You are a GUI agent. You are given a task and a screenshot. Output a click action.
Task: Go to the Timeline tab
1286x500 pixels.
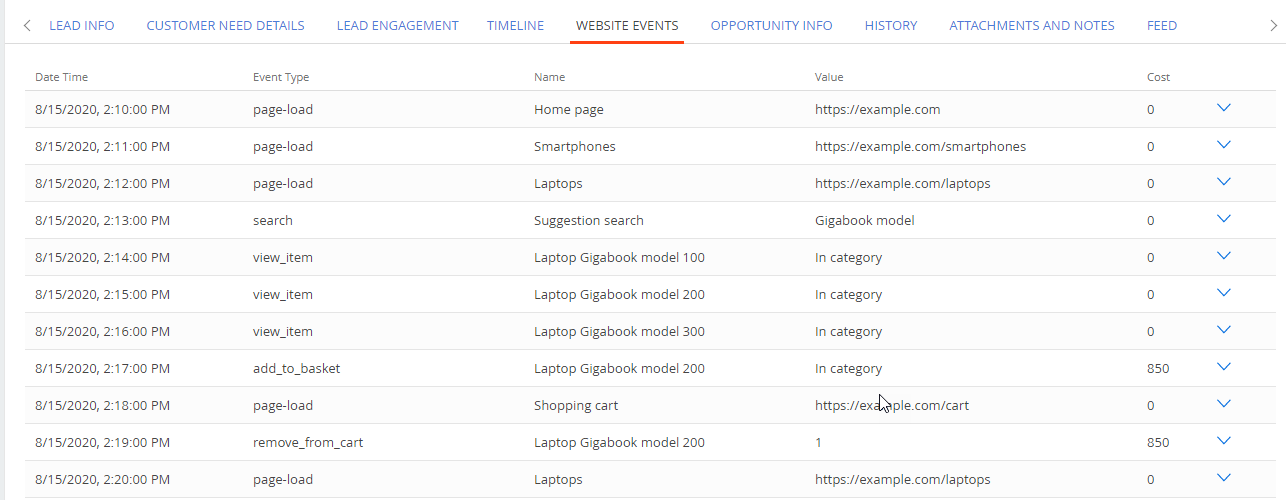[x=515, y=26]
